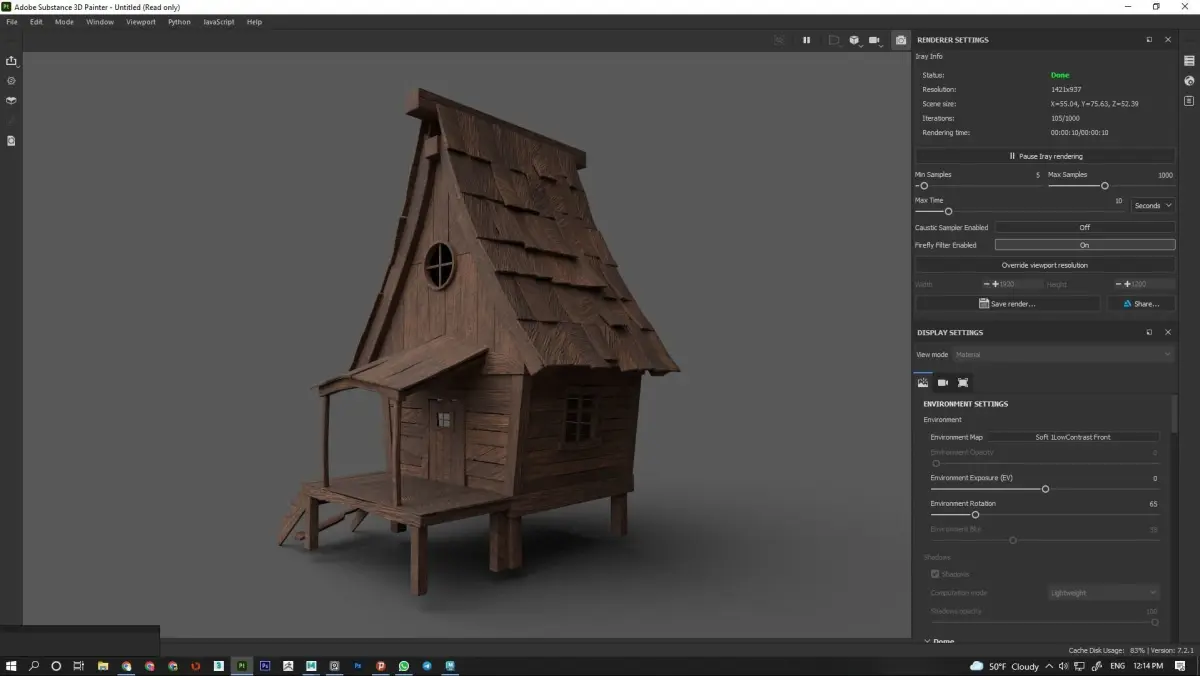The height and width of the screenshot is (676, 1200).
Task: Open the weather widget showing 50°F Cloudy
Action: pyautogui.click(x=1004, y=666)
